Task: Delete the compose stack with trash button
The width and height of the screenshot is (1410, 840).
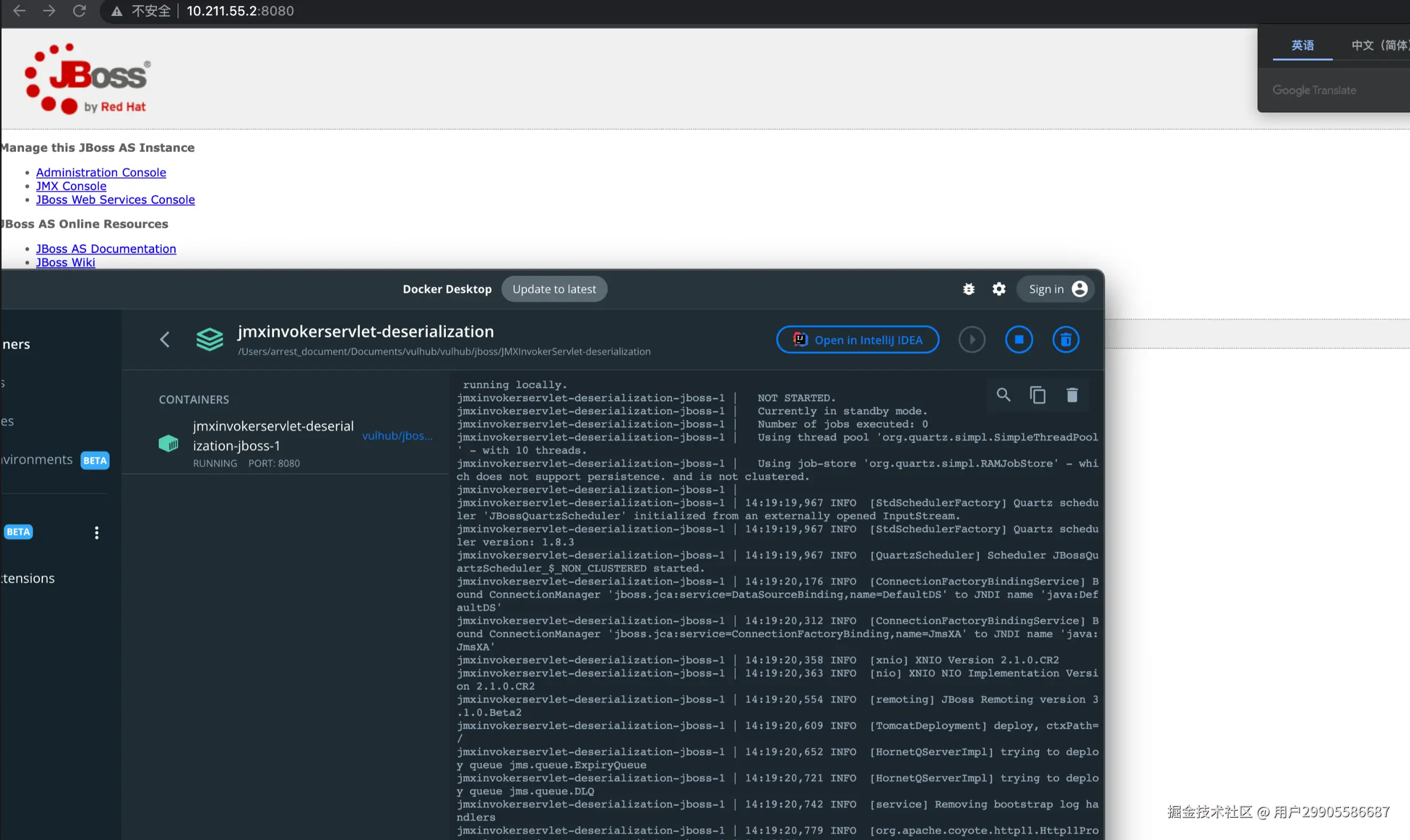Action: click(1066, 340)
